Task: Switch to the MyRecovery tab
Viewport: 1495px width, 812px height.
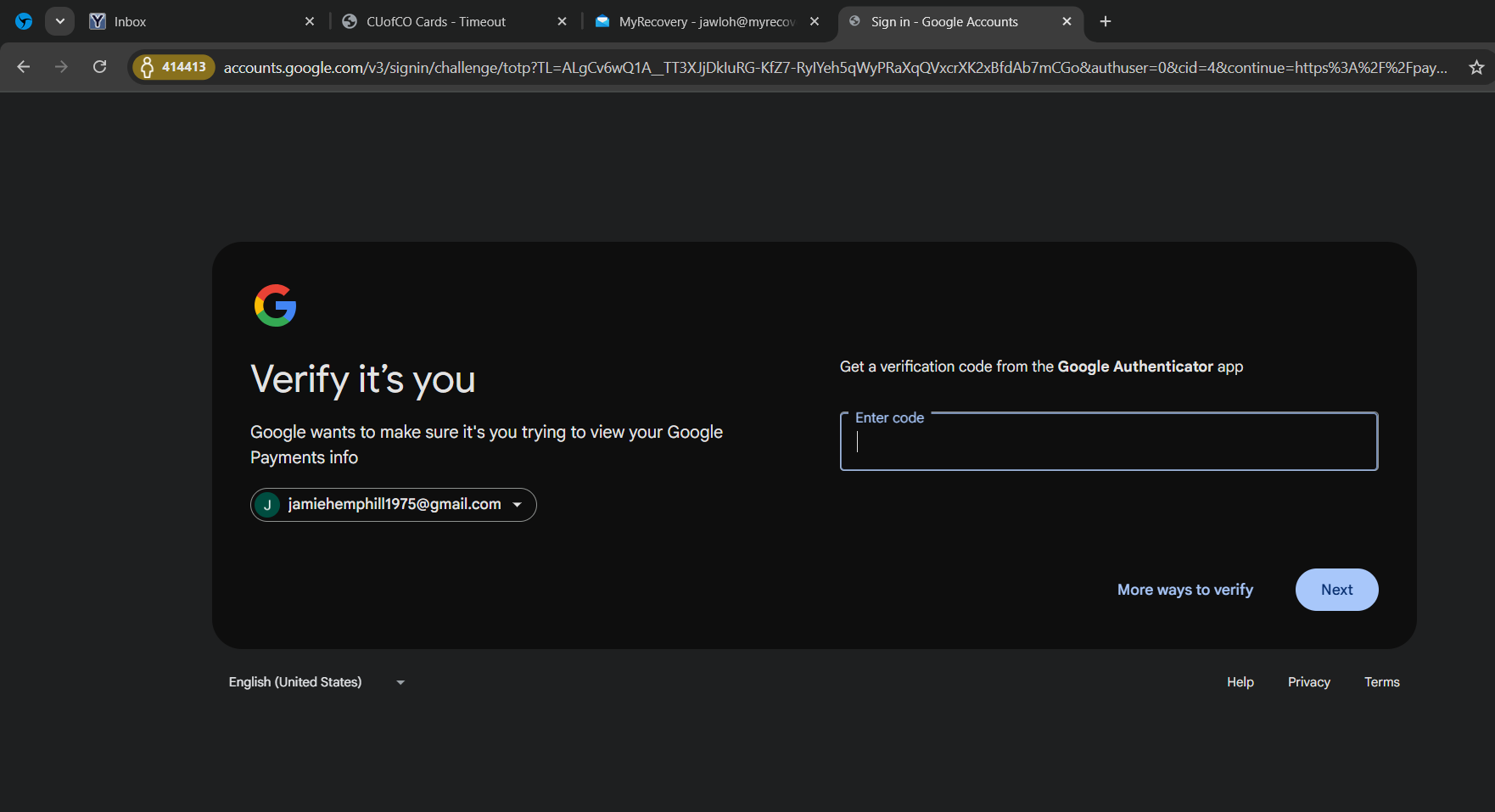Action: [700, 22]
